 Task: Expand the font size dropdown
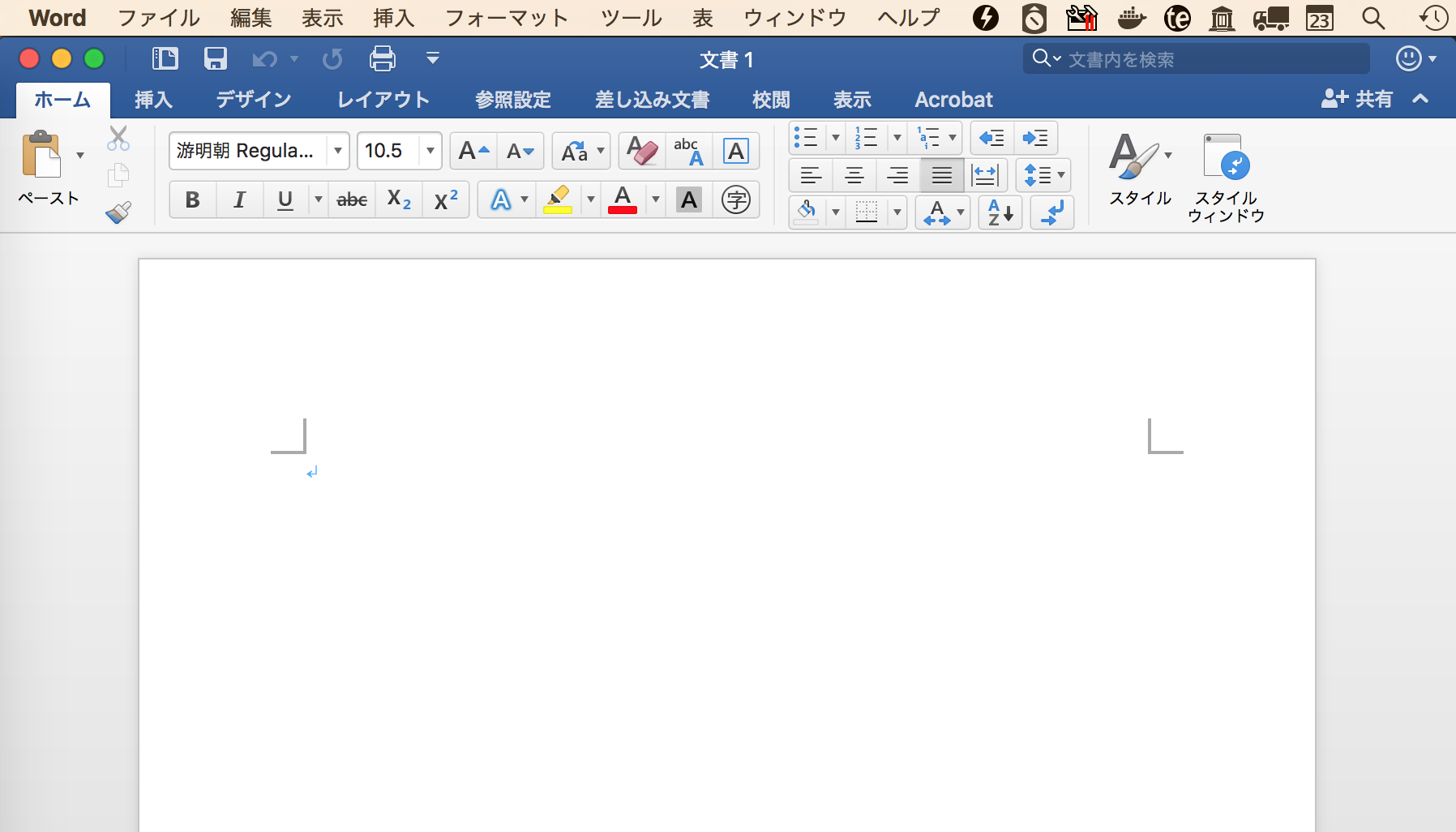pos(430,151)
